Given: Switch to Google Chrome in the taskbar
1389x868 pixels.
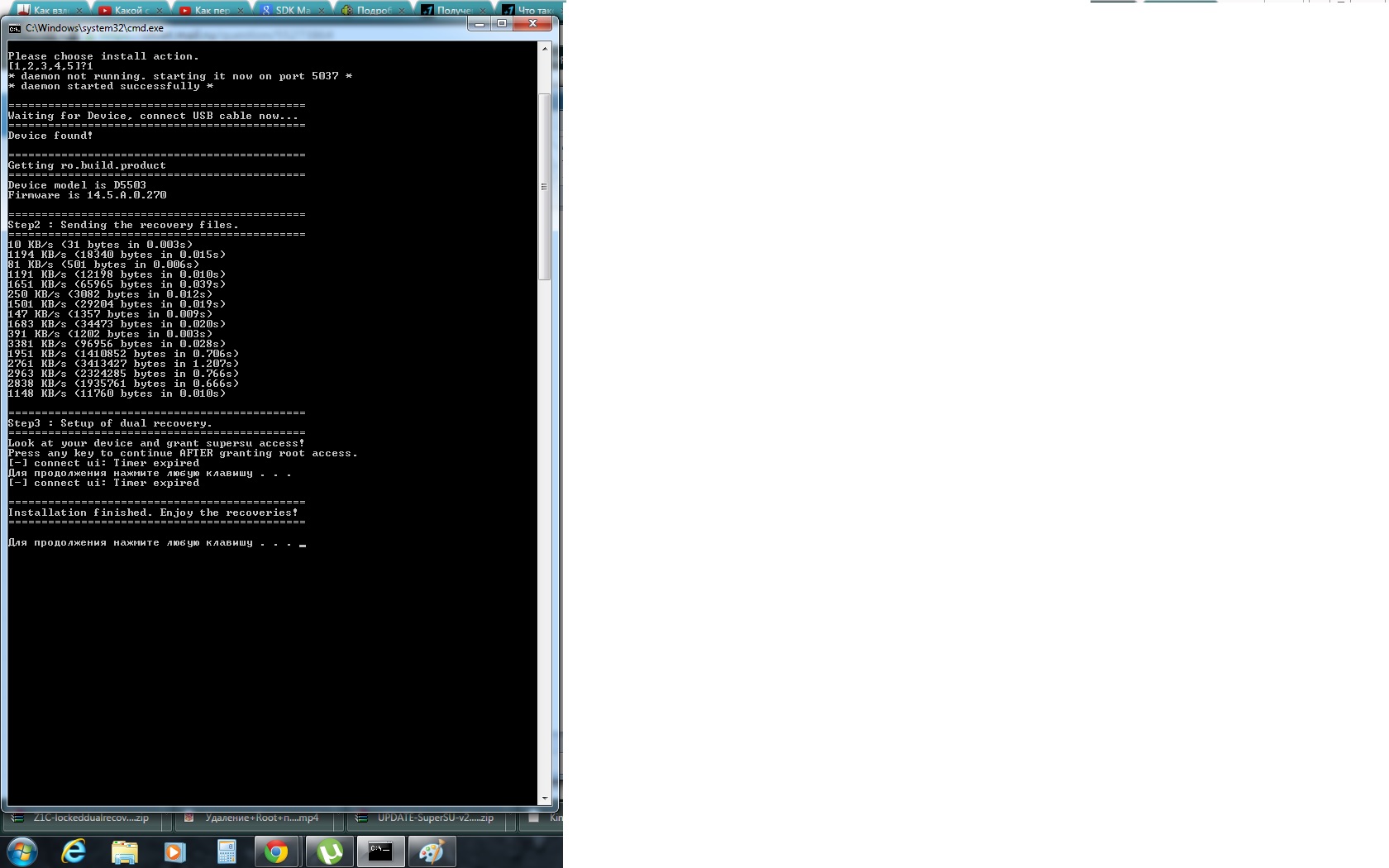Looking at the screenshot, I should [277, 851].
